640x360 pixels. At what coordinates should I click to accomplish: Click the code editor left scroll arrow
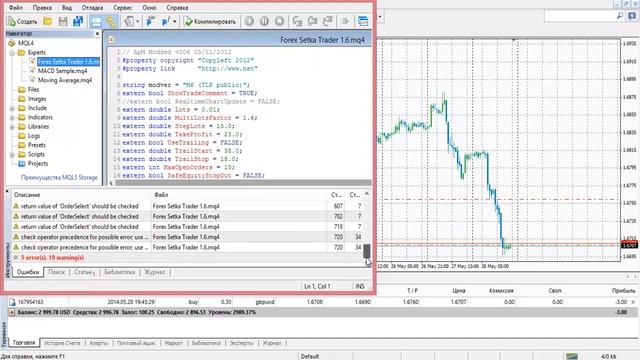(x=111, y=183)
